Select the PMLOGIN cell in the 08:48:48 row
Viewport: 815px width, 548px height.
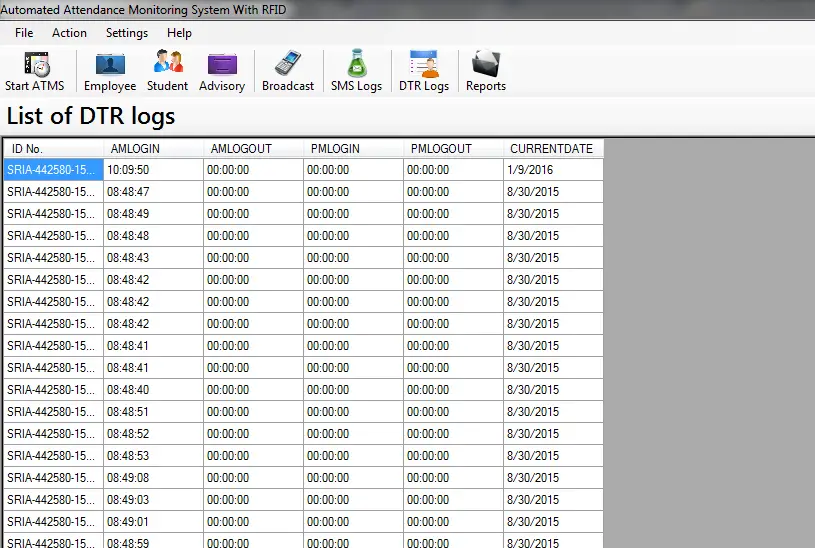click(353, 236)
